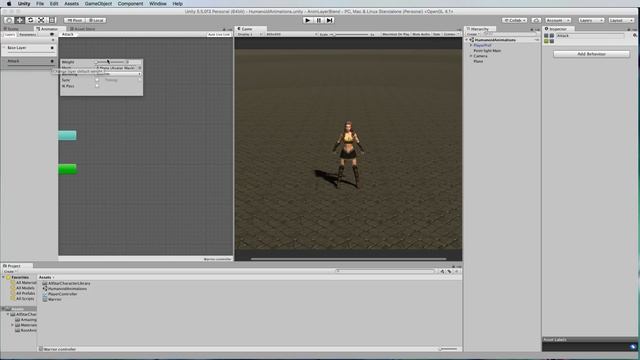Collapse HumanoidAnimations scene in Hierarchy

(x=467, y=40)
